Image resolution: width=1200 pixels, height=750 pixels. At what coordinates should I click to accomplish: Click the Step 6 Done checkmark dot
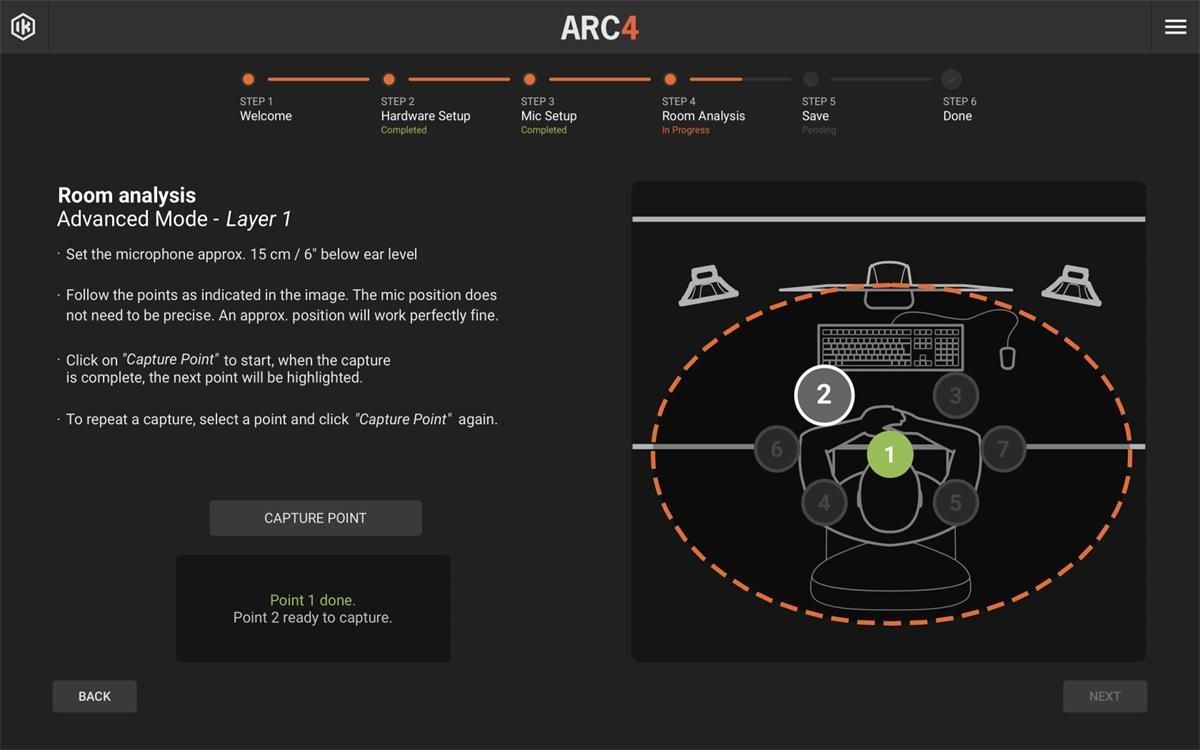951,79
